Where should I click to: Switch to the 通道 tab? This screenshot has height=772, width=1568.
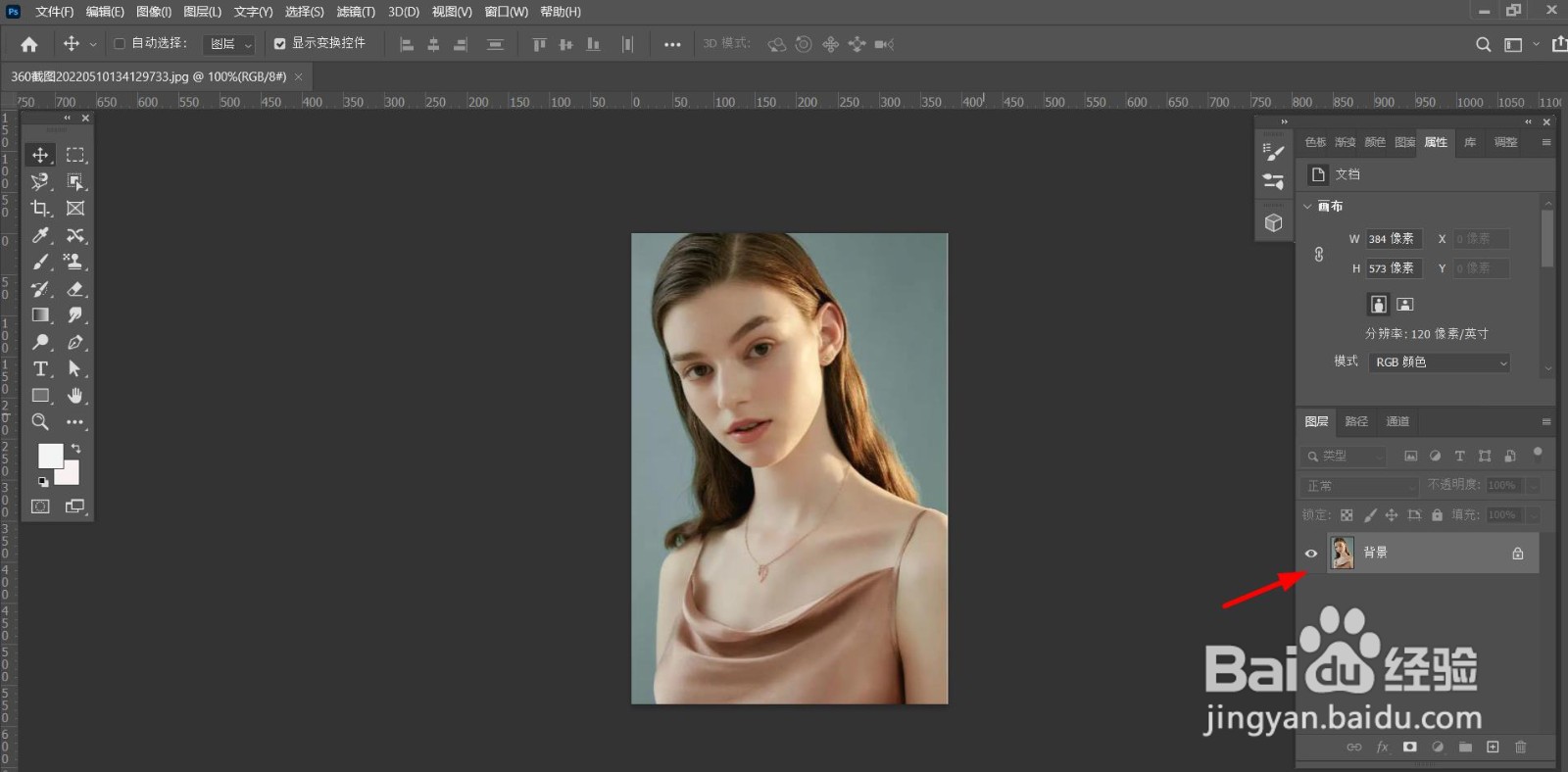tap(1397, 422)
